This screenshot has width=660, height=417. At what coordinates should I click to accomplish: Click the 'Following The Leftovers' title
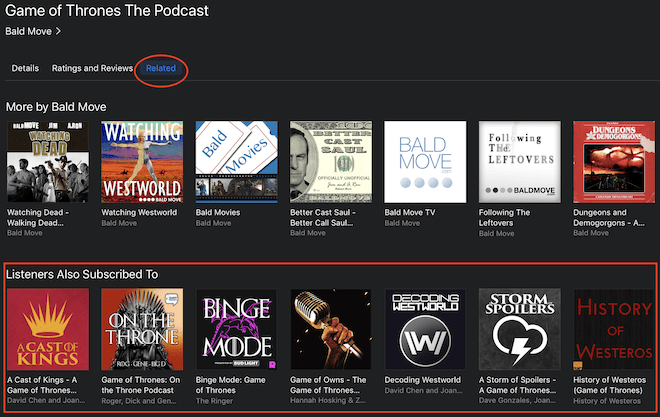pos(504,218)
